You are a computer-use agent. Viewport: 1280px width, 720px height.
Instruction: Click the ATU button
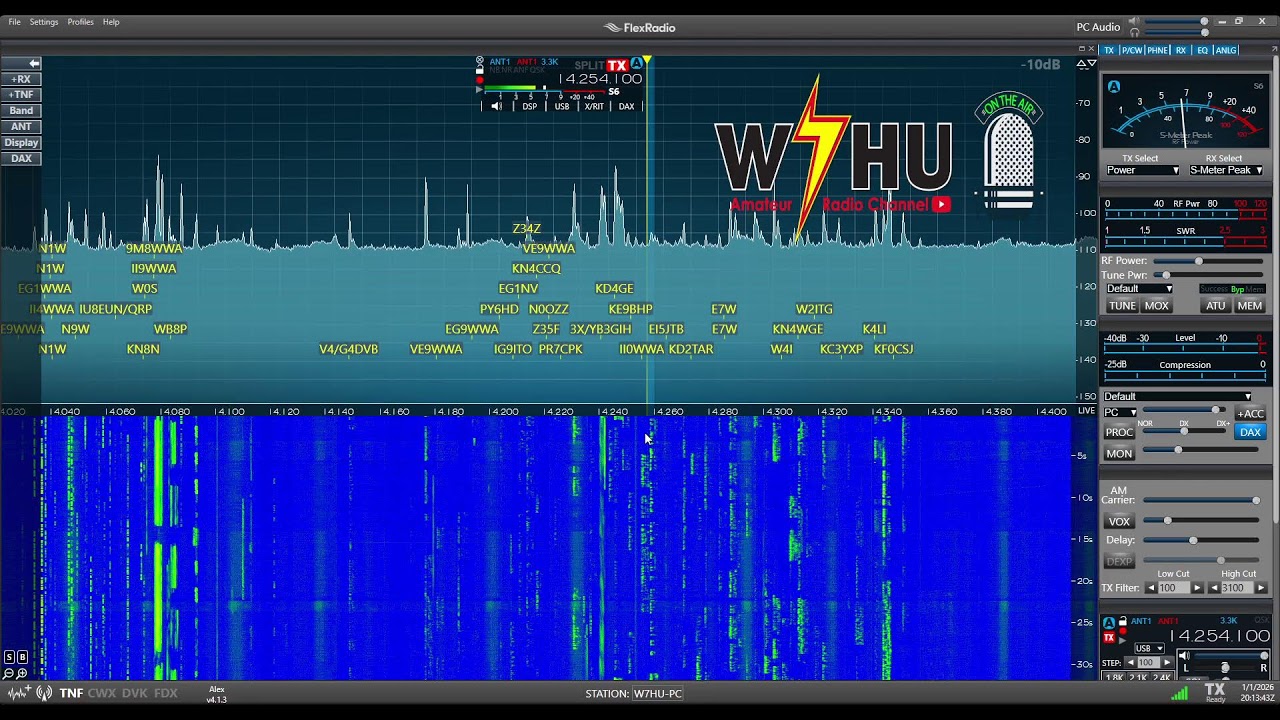[1215, 306]
